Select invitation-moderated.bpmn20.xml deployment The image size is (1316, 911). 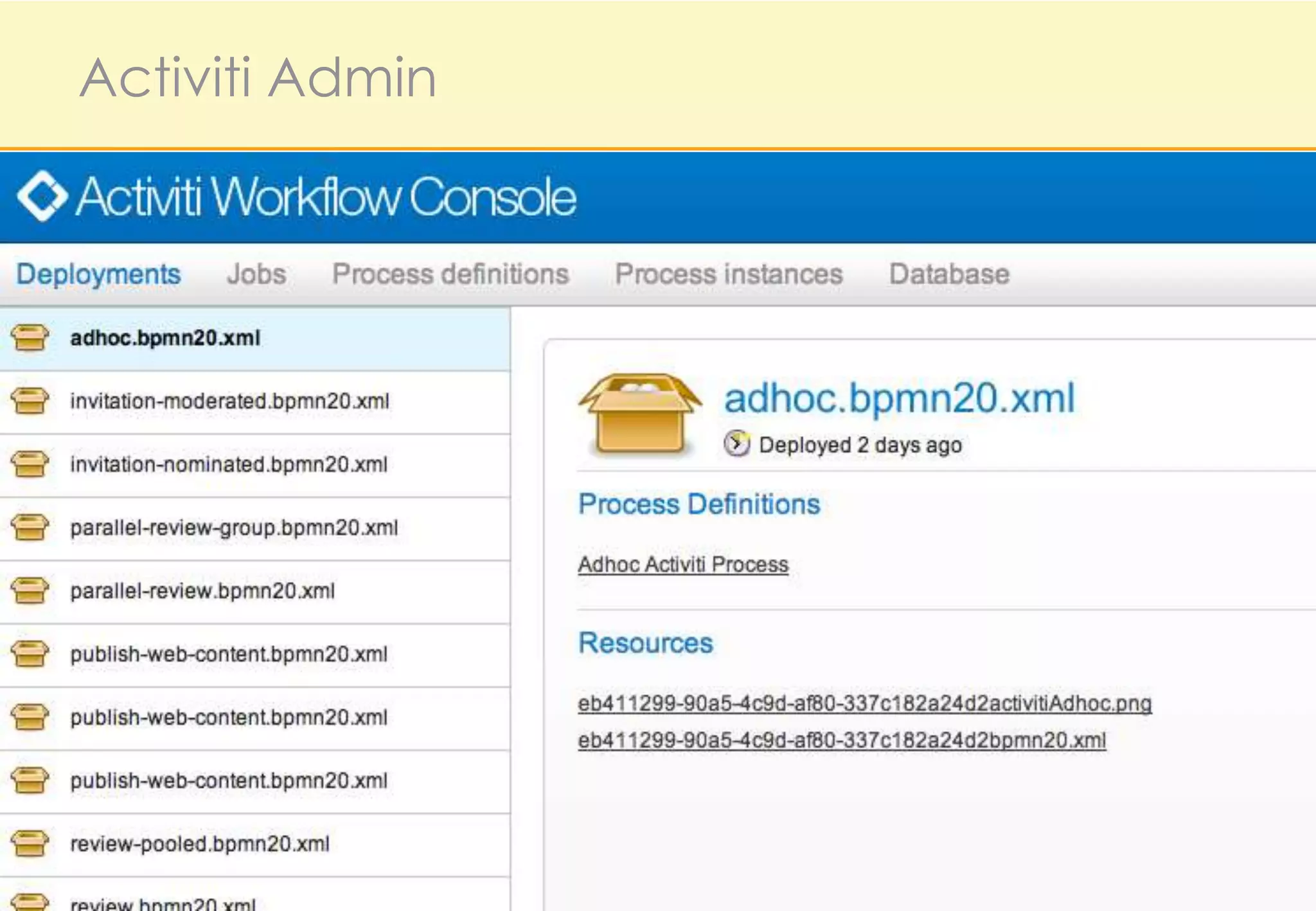coord(255,402)
